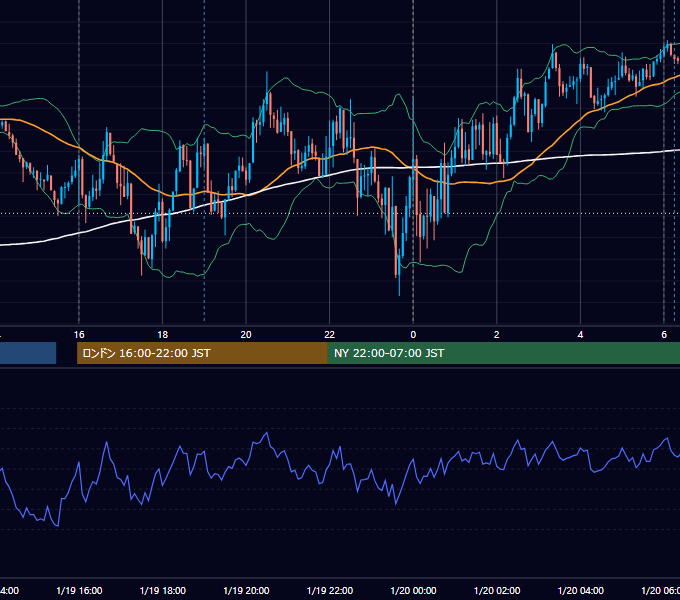
Task: Click the hour label 0 on the time axis
Action: click(413, 335)
